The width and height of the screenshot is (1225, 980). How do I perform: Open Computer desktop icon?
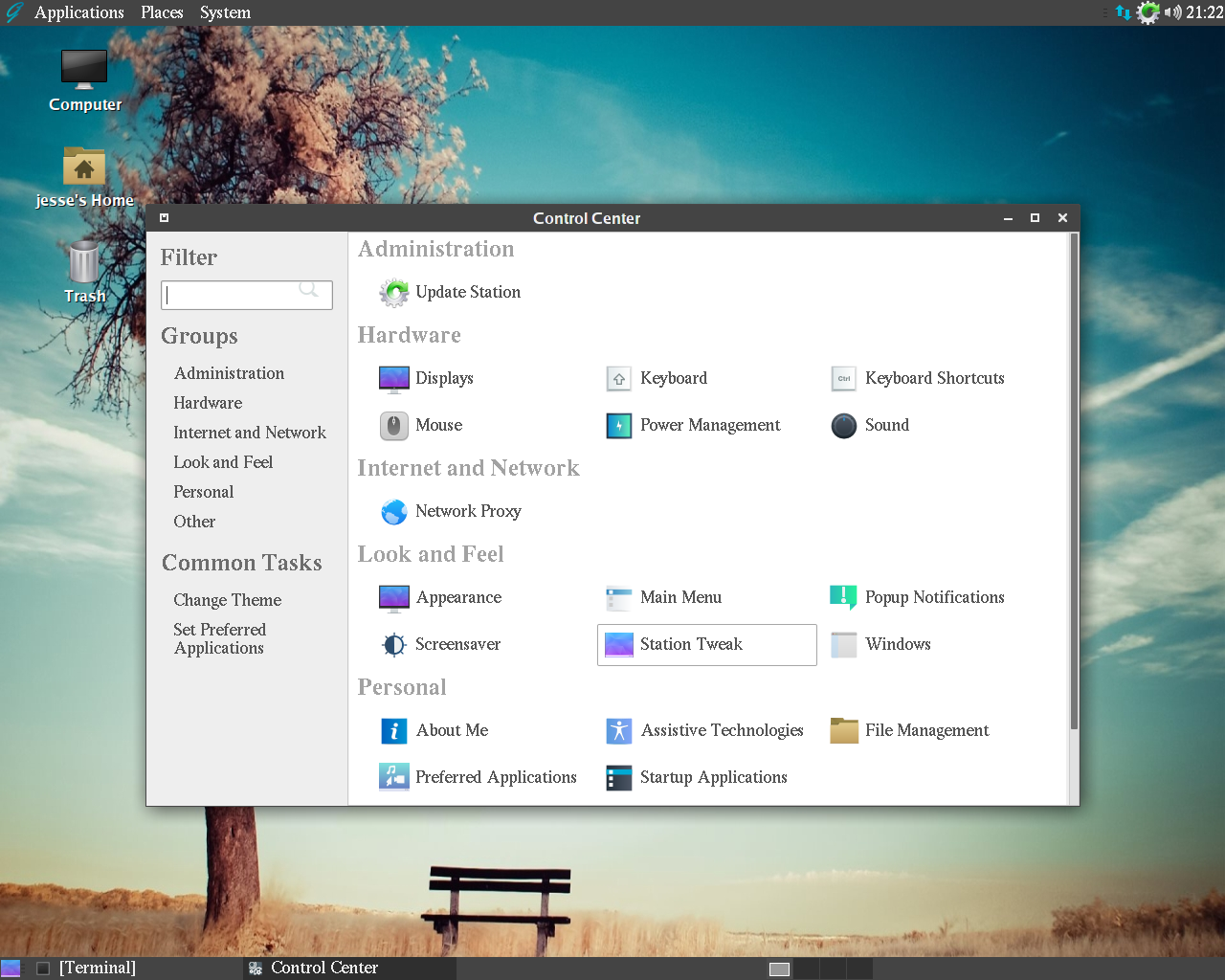84,69
